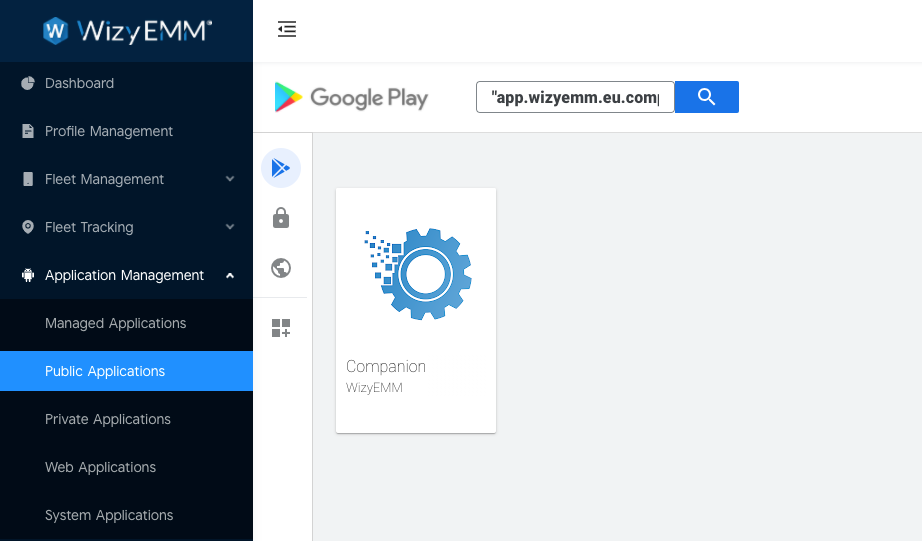This screenshot has height=541, width=922.
Task: Open the Companion app card
Action: point(416,310)
